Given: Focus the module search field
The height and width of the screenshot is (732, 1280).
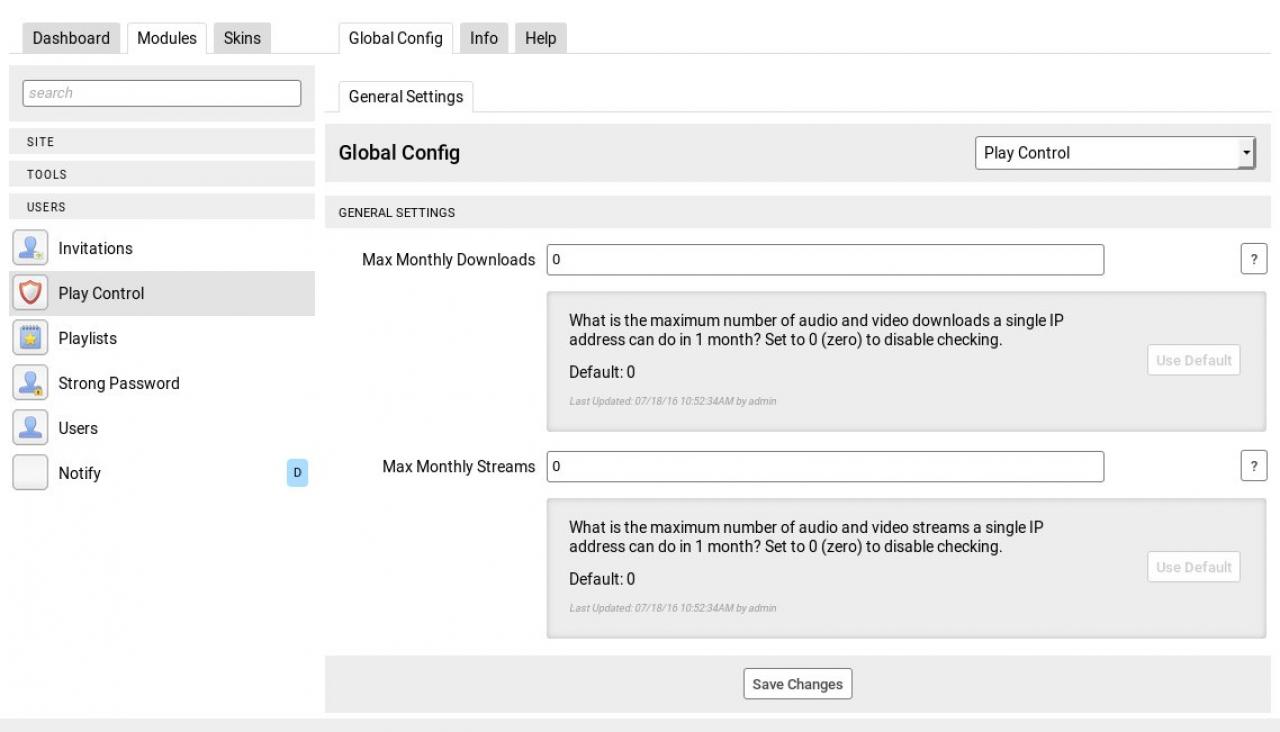Looking at the screenshot, I should click(x=161, y=93).
